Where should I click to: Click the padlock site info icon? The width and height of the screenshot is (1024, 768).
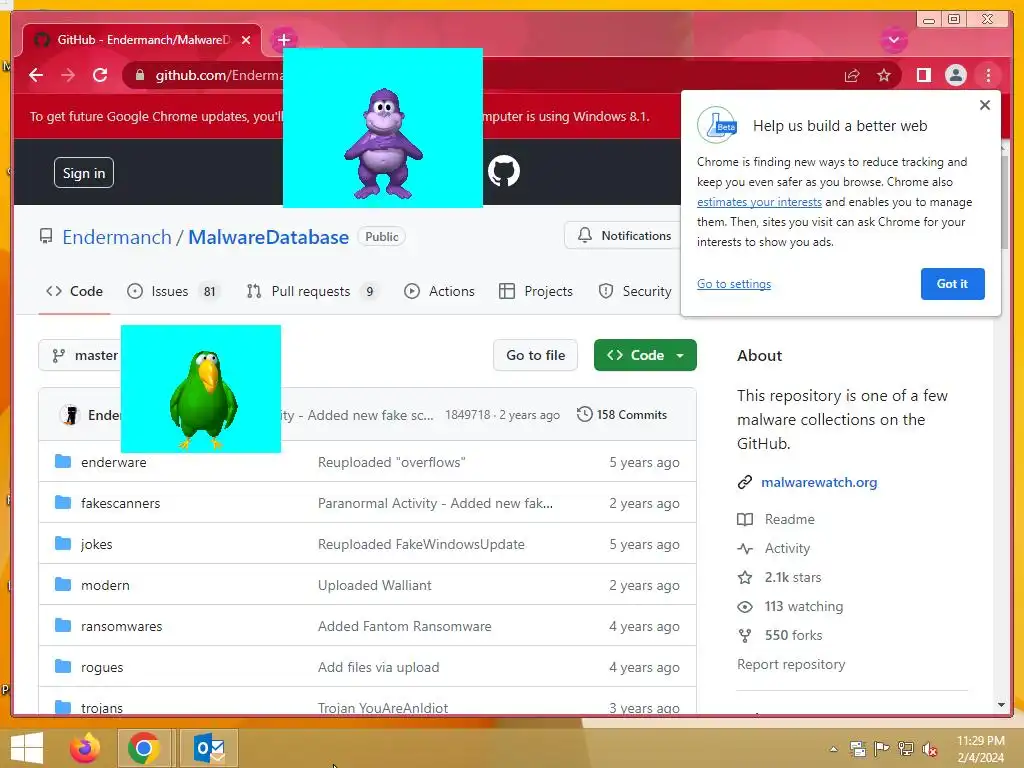[x=139, y=76]
